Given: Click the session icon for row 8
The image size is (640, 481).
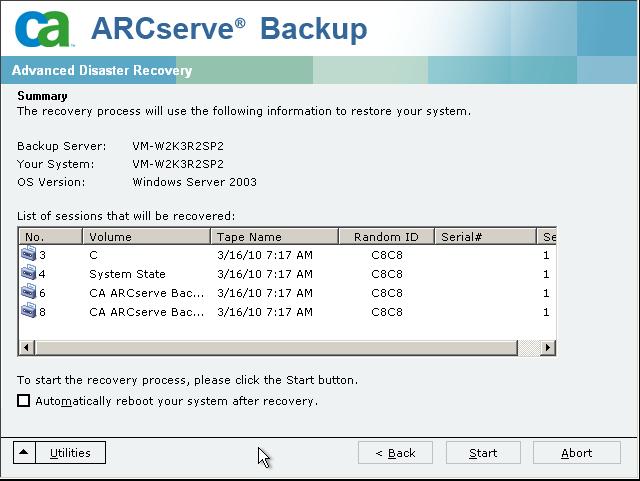Looking at the screenshot, I should coord(28,311).
